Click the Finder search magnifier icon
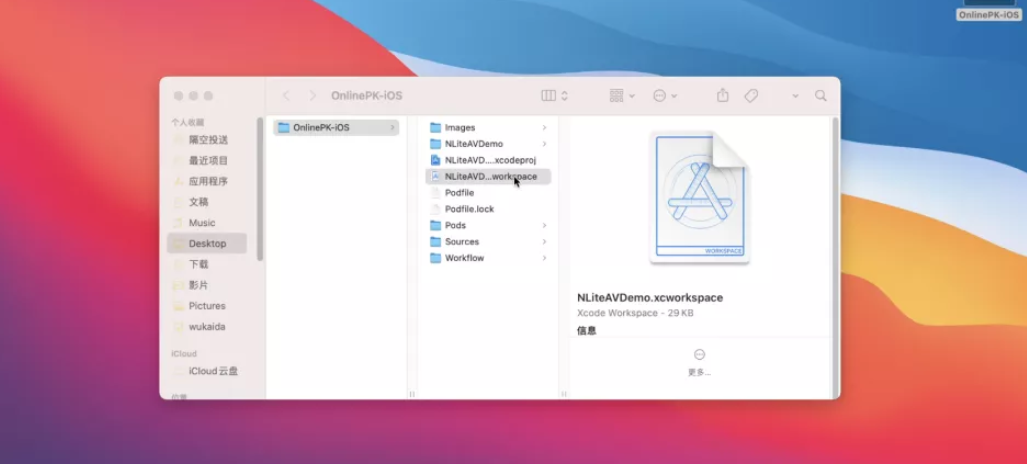The image size is (1027, 464). tap(821, 96)
